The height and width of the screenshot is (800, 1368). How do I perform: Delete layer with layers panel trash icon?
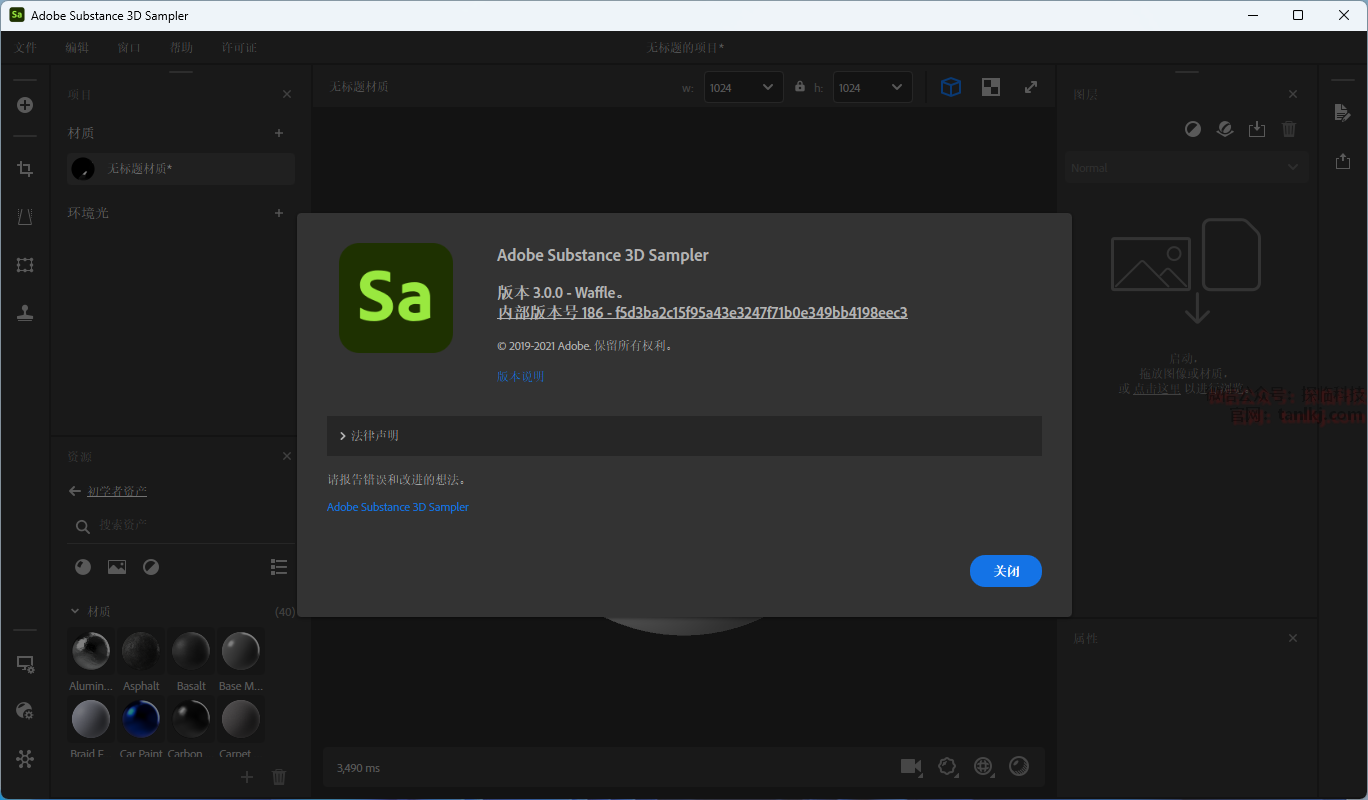[1289, 129]
